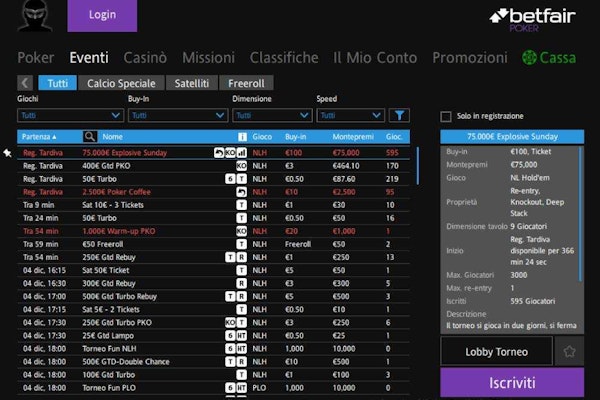Viewport: 600px width, 400px height.
Task: Click KO icon on 250€ Gtd Turbo PKO
Action: coord(230,322)
